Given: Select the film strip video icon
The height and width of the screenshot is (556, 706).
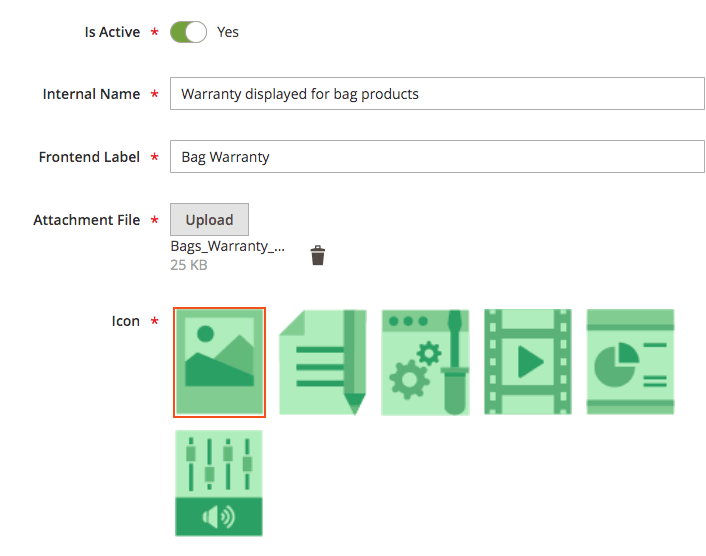Looking at the screenshot, I should point(527,362).
